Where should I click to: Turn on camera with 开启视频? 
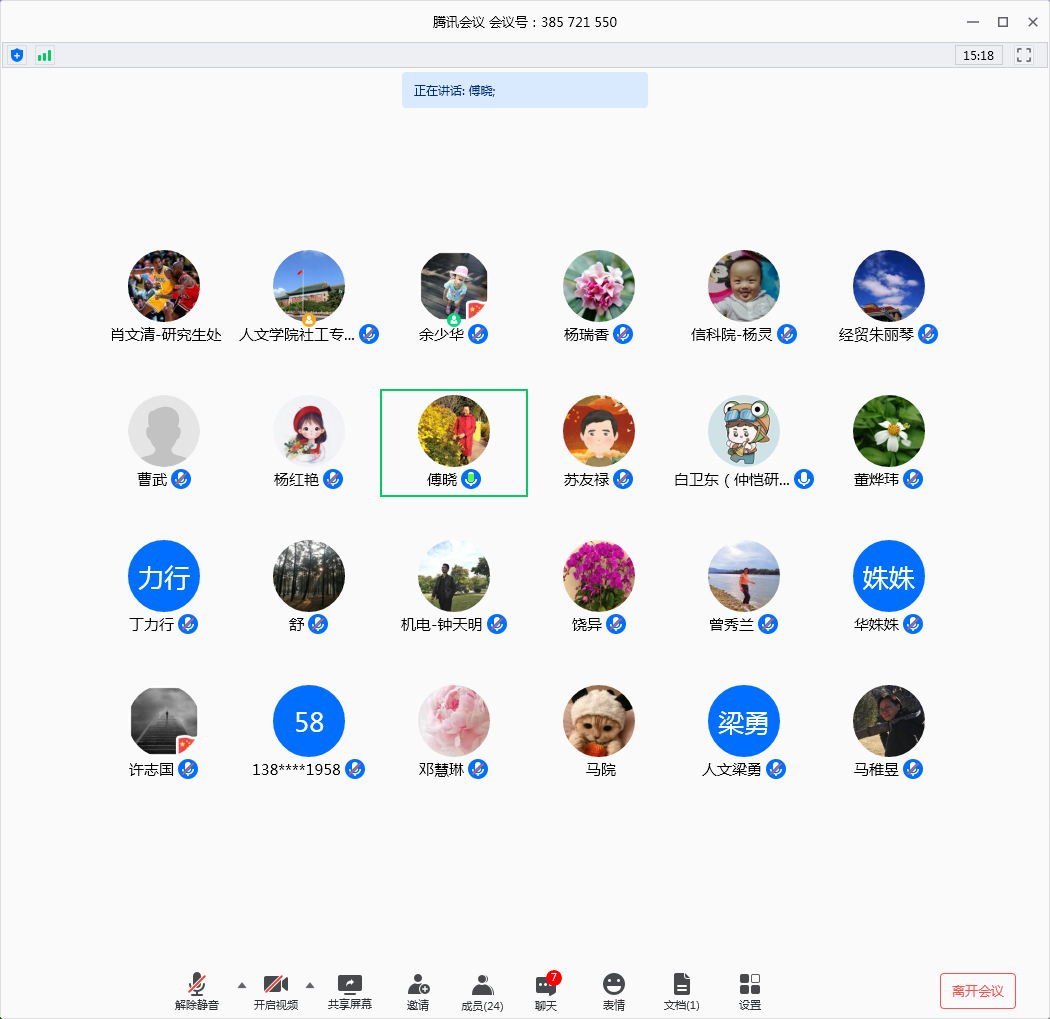(x=276, y=991)
